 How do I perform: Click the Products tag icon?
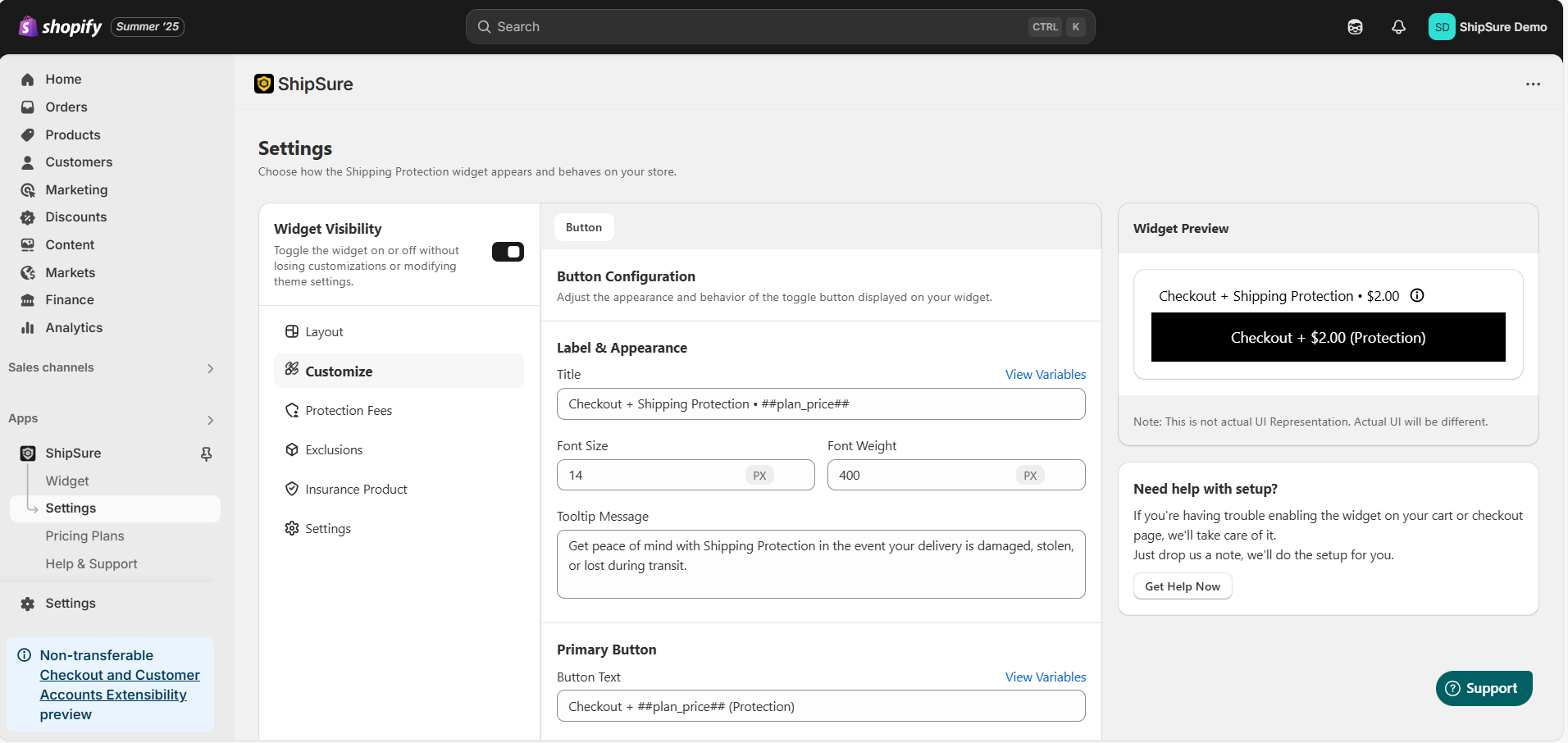coord(28,135)
